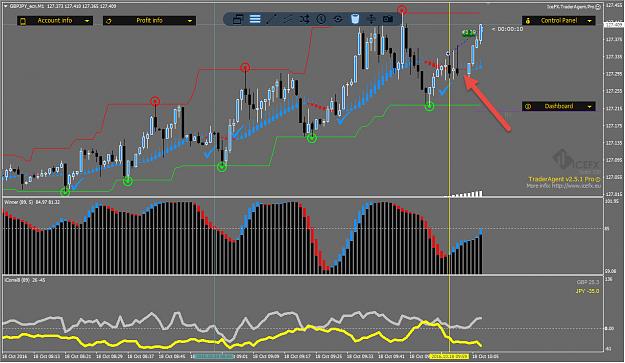
Task: Click the Profit info refresh icon
Action: click(108, 21)
